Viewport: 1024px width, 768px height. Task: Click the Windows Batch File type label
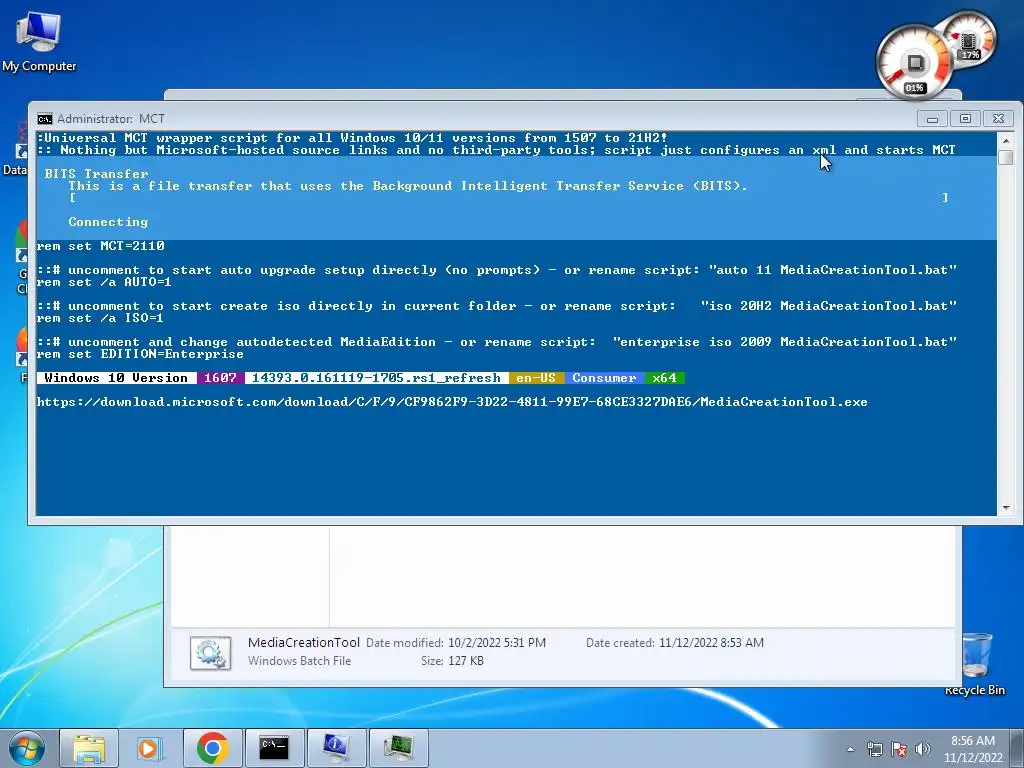299,661
